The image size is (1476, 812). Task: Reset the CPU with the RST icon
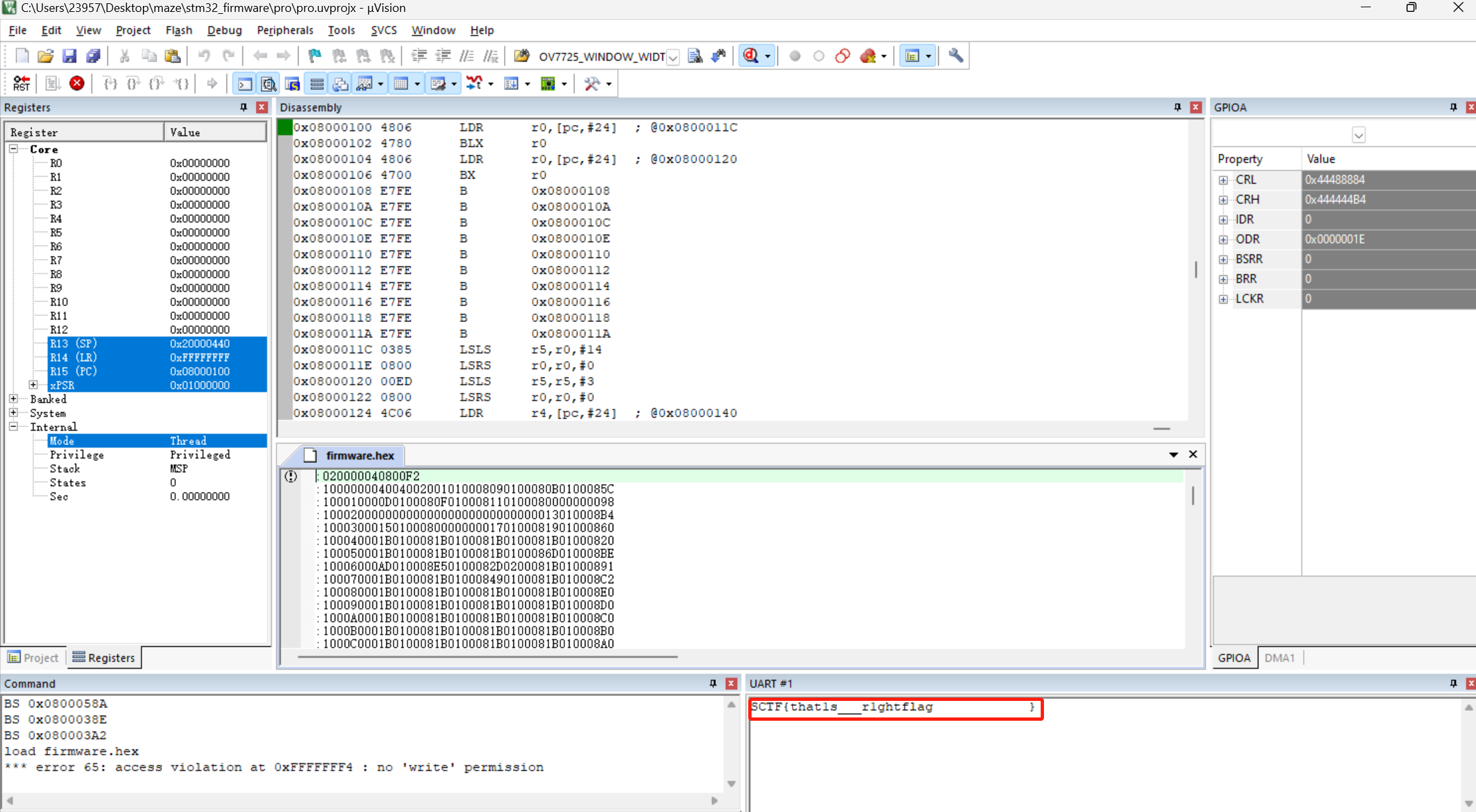(x=22, y=84)
